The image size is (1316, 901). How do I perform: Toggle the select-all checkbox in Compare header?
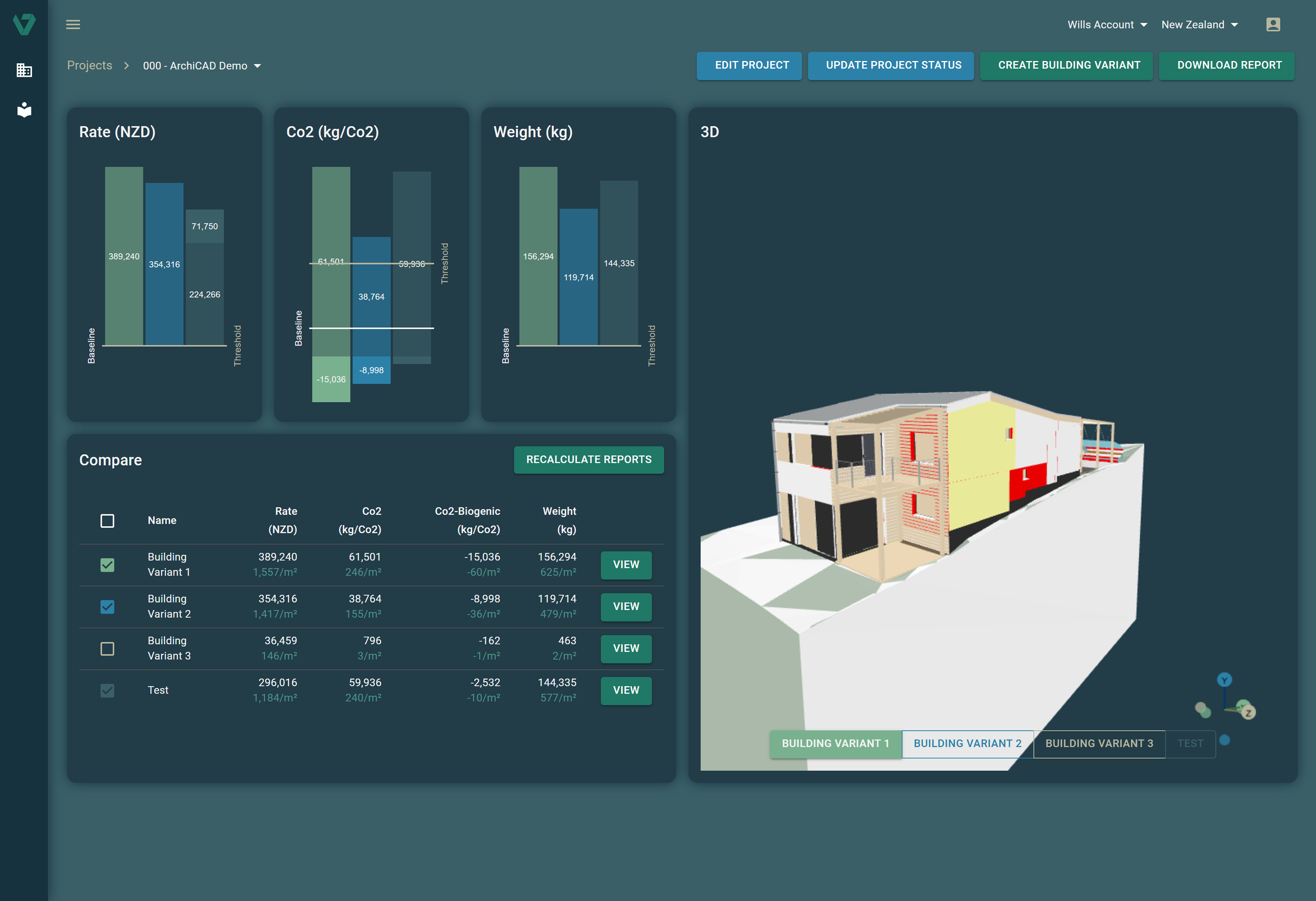[x=107, y=520]
